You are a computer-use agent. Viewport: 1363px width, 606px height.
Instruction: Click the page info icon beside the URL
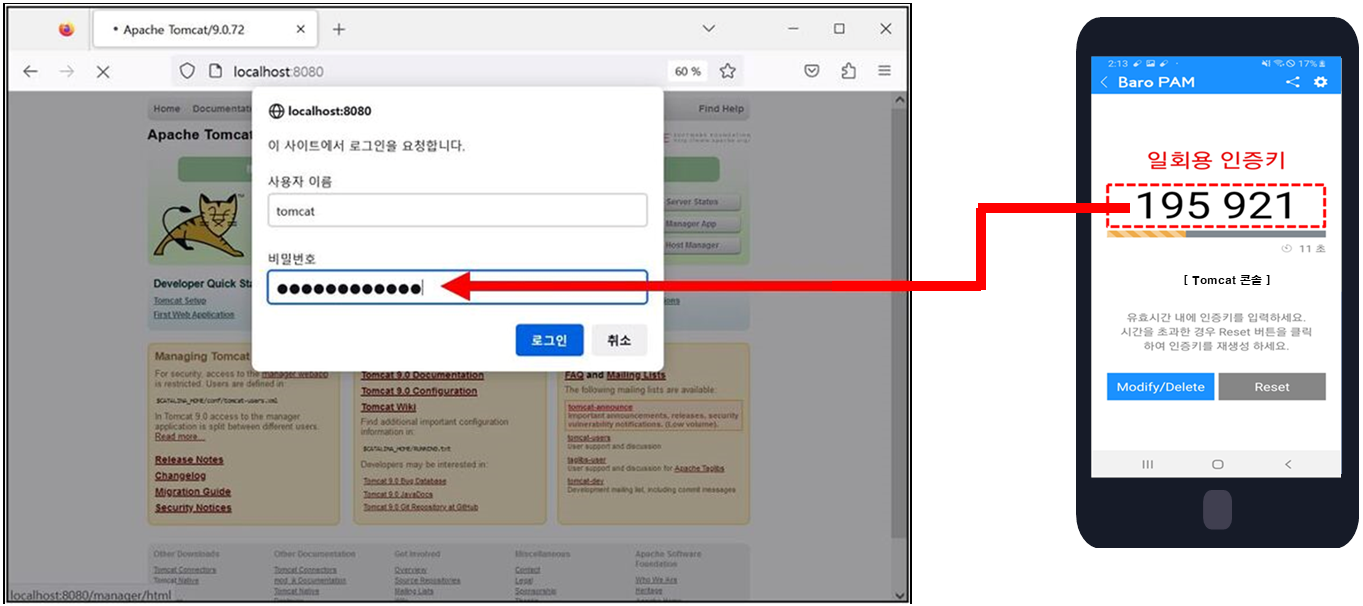pos(214,71)
